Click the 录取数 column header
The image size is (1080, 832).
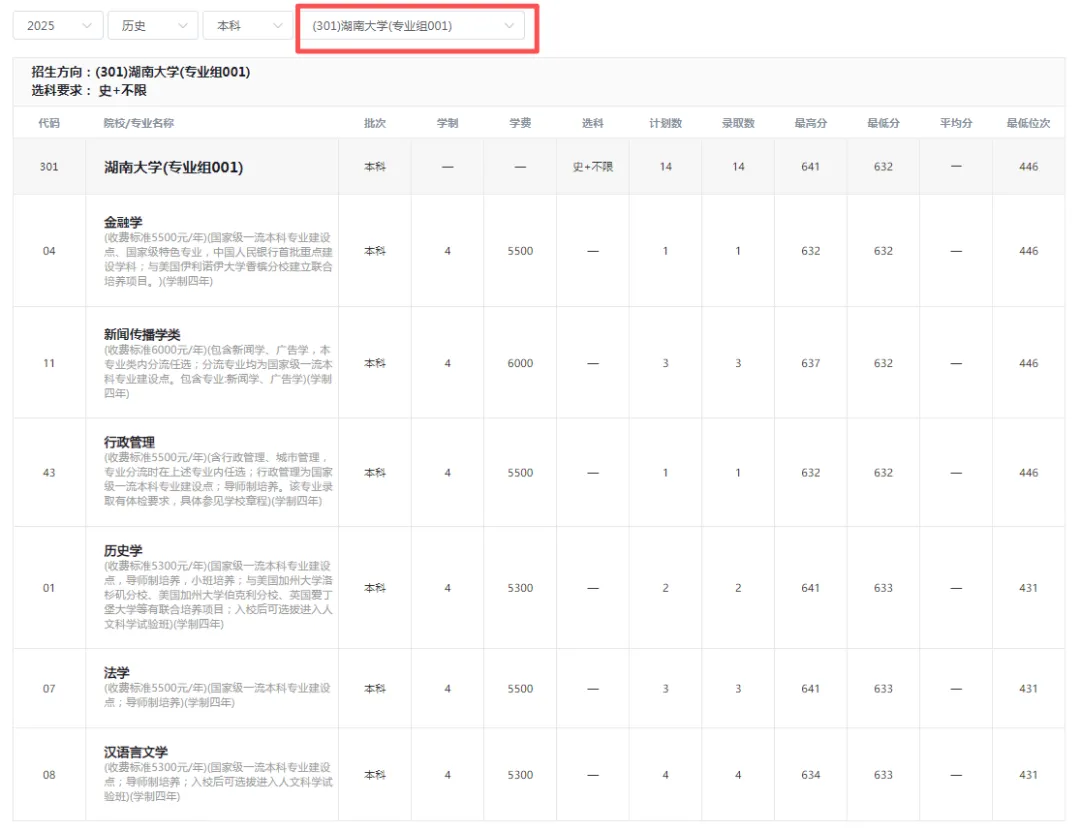738,123
